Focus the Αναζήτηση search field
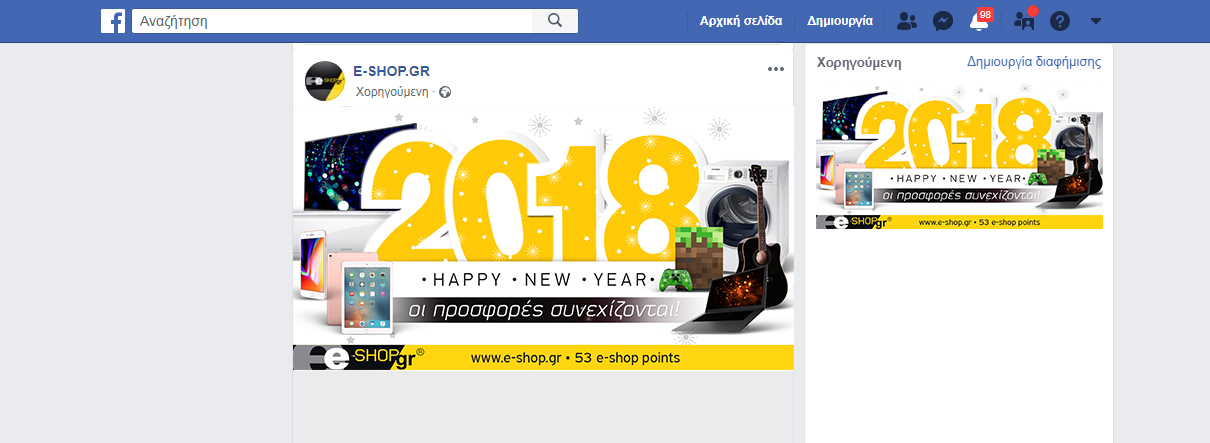Screen dimensions: 1210x443 point(333,21)
